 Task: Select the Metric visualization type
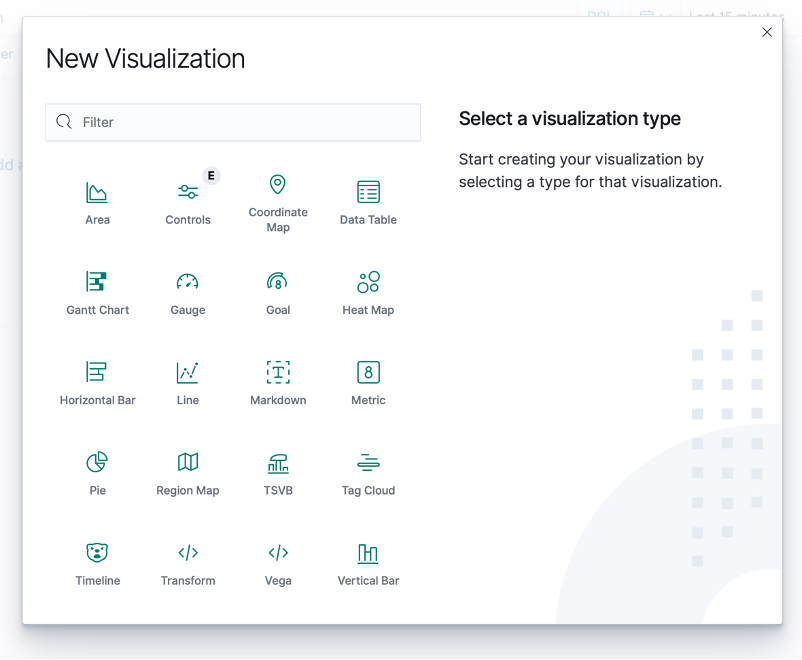coord(368,384)
